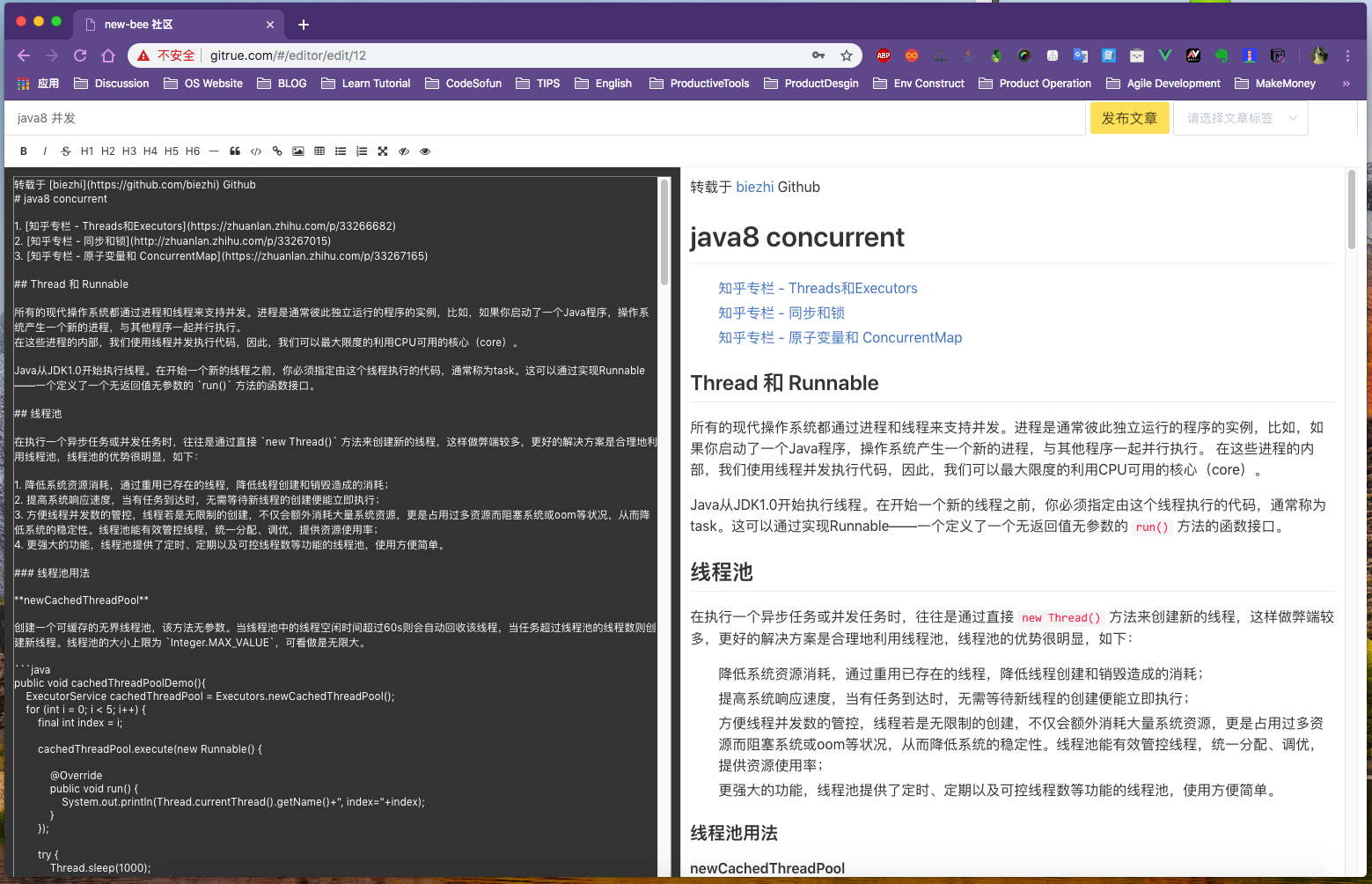
Task: Open Chrome three-dot menu
Action: [1347, 55]
